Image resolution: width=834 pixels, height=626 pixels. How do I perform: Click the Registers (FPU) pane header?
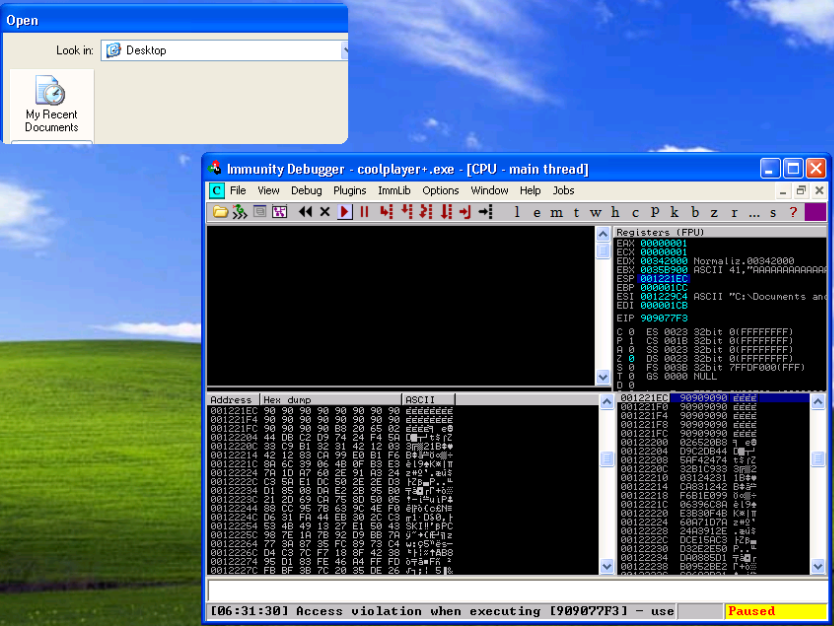click(720, 232)
